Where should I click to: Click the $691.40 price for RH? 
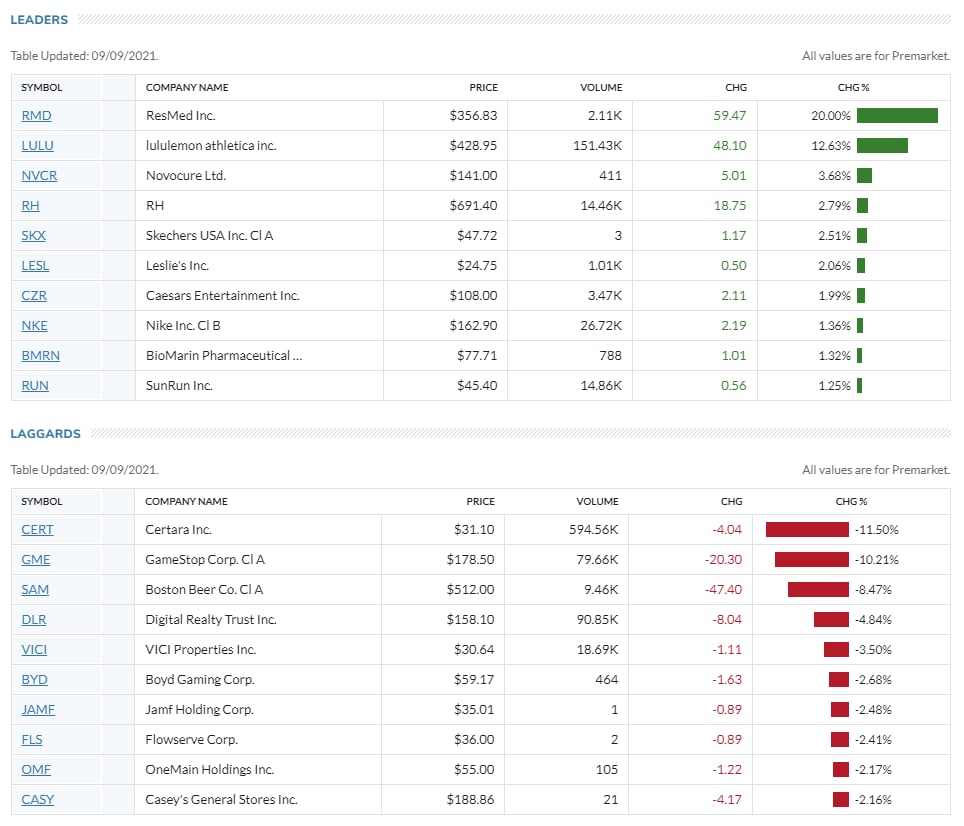pos(473,206)
